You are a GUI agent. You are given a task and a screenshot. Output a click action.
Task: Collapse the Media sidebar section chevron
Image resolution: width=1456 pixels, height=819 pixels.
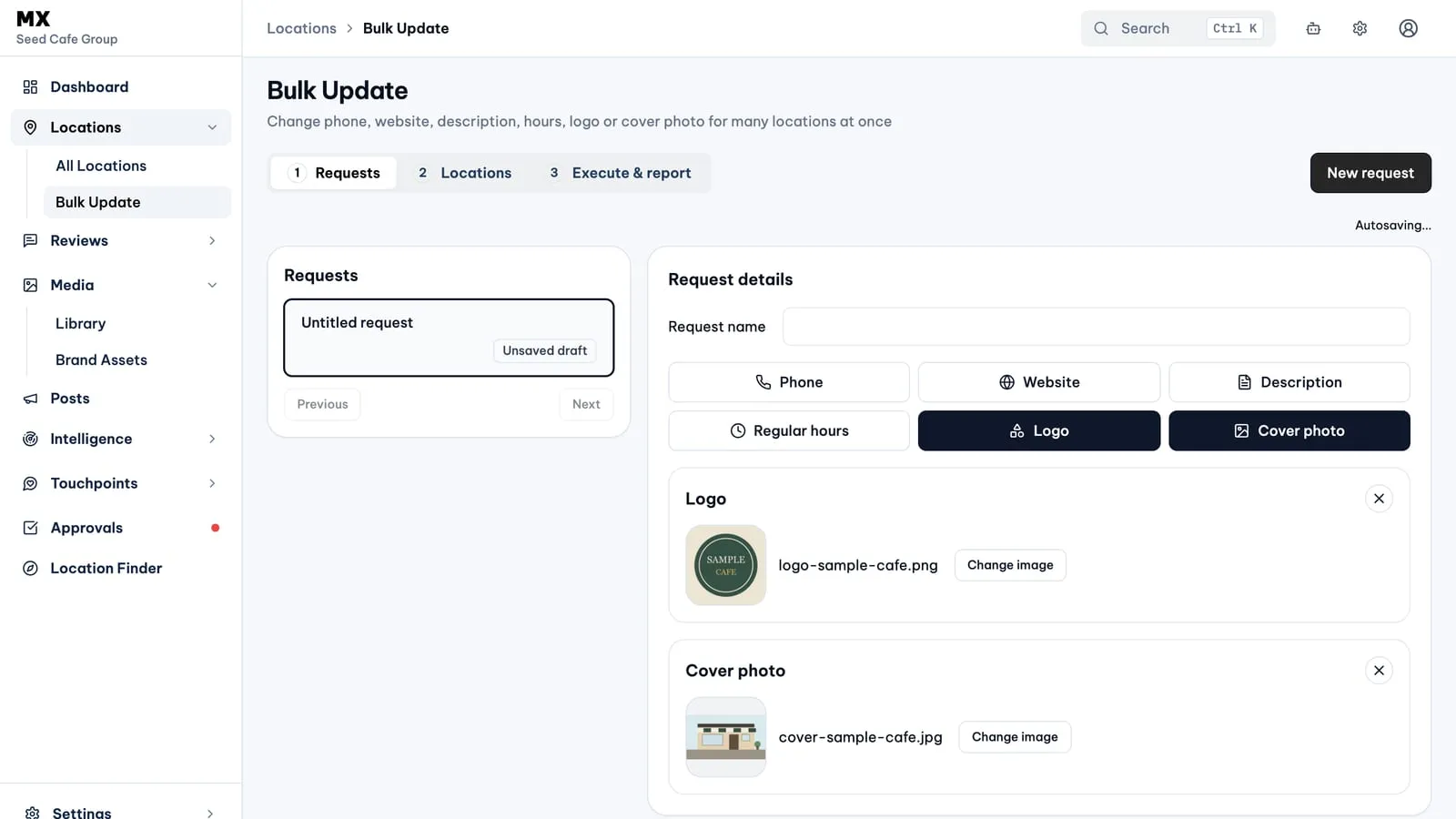click(212, 285)
